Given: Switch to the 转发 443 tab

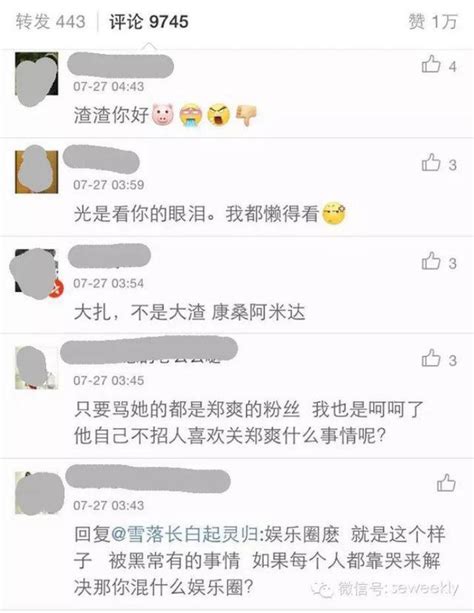Looking at the screenshot, I should pyautogui.click(x=50, y=22).
